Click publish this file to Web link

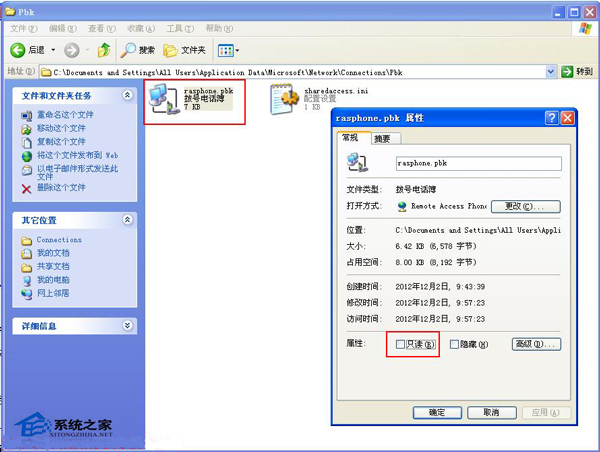pos(77,155)
